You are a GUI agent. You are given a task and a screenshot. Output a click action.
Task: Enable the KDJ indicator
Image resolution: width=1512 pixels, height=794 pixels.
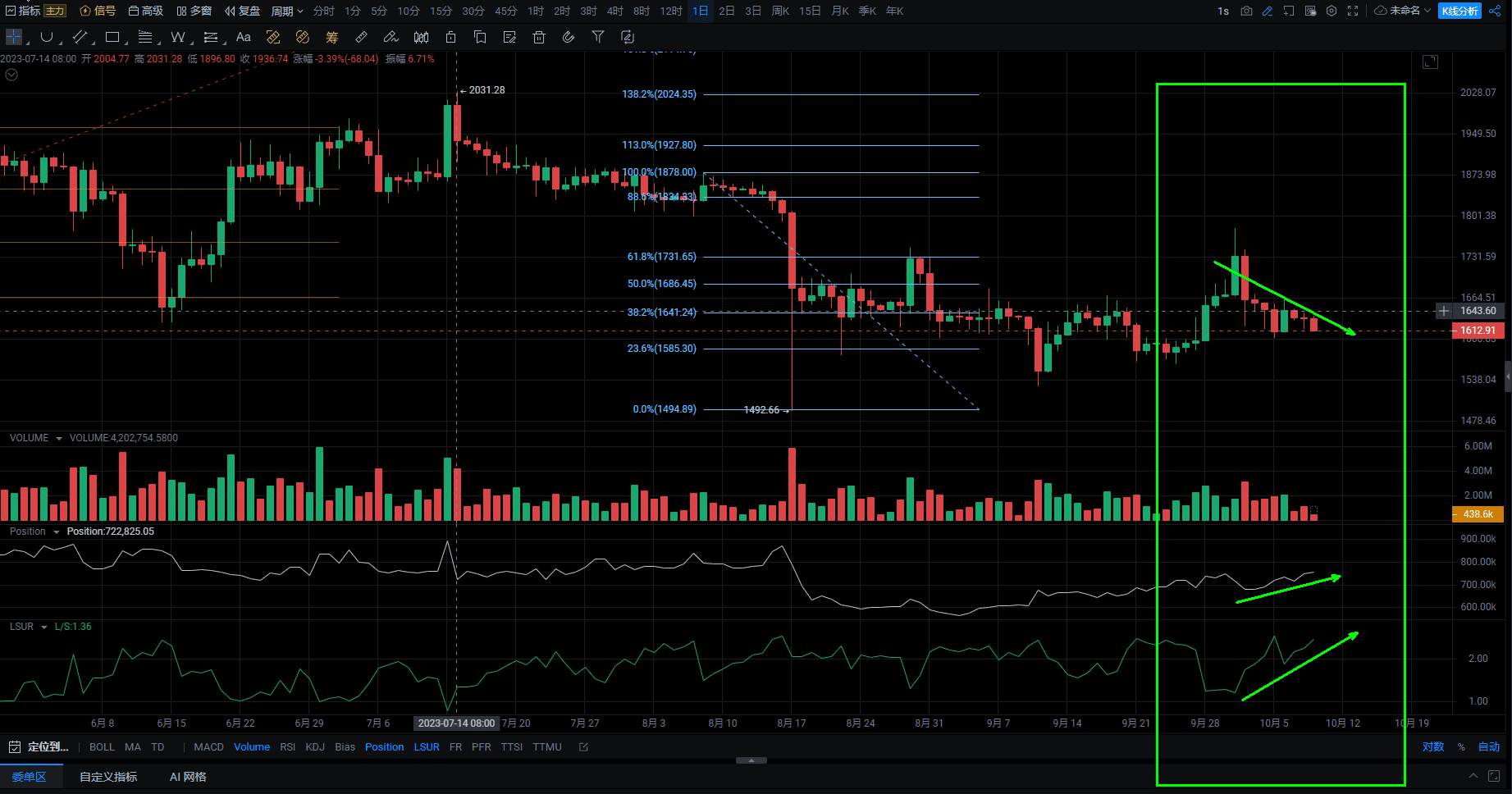315,747
